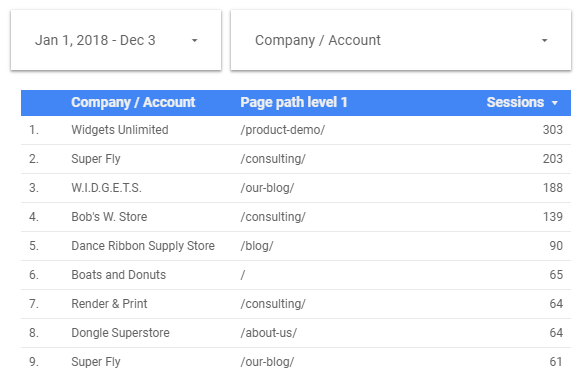
Task: Expand the Company / Account filter arrow
Action: tap(544, 40)
